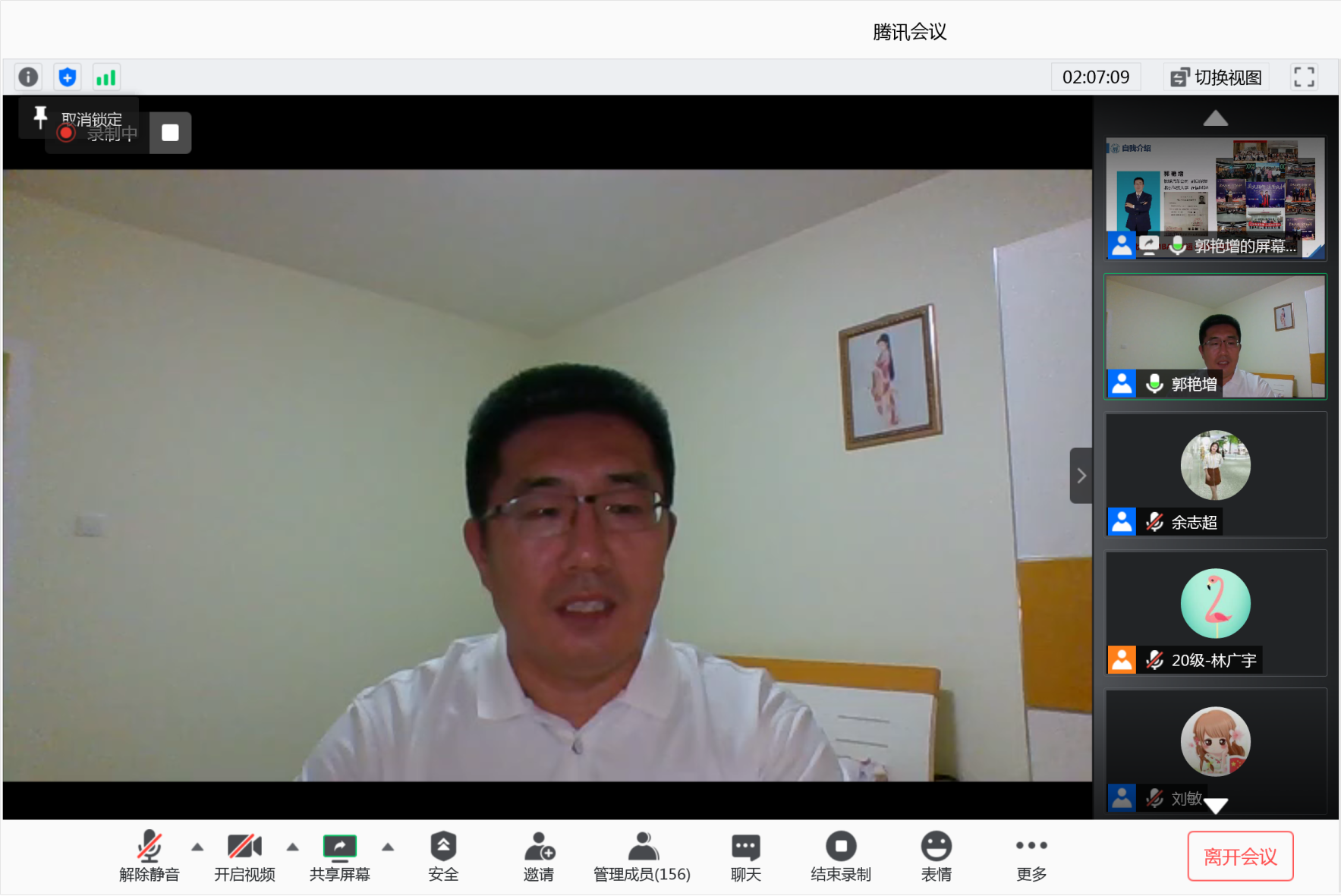
Task: Click the blue security shield icon
Action: pyautogui.click(x=68, y=77)
